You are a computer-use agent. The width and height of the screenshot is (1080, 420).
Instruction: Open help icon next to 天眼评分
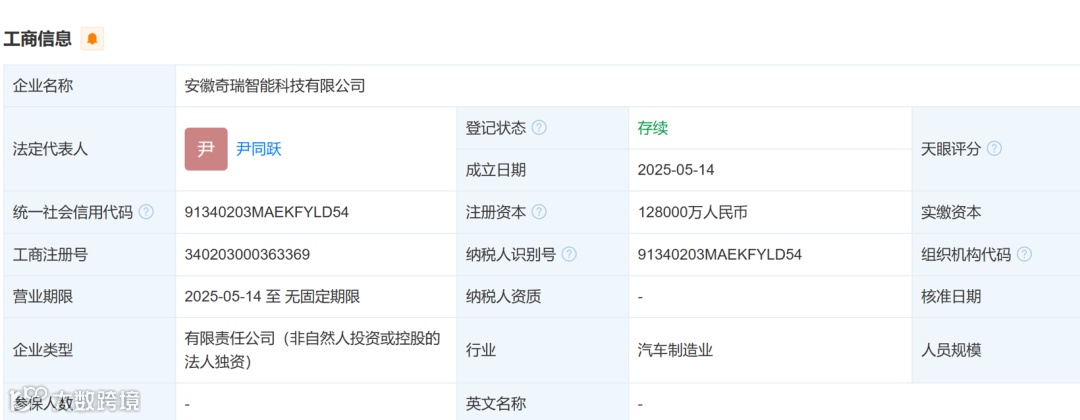click(994, 149)
